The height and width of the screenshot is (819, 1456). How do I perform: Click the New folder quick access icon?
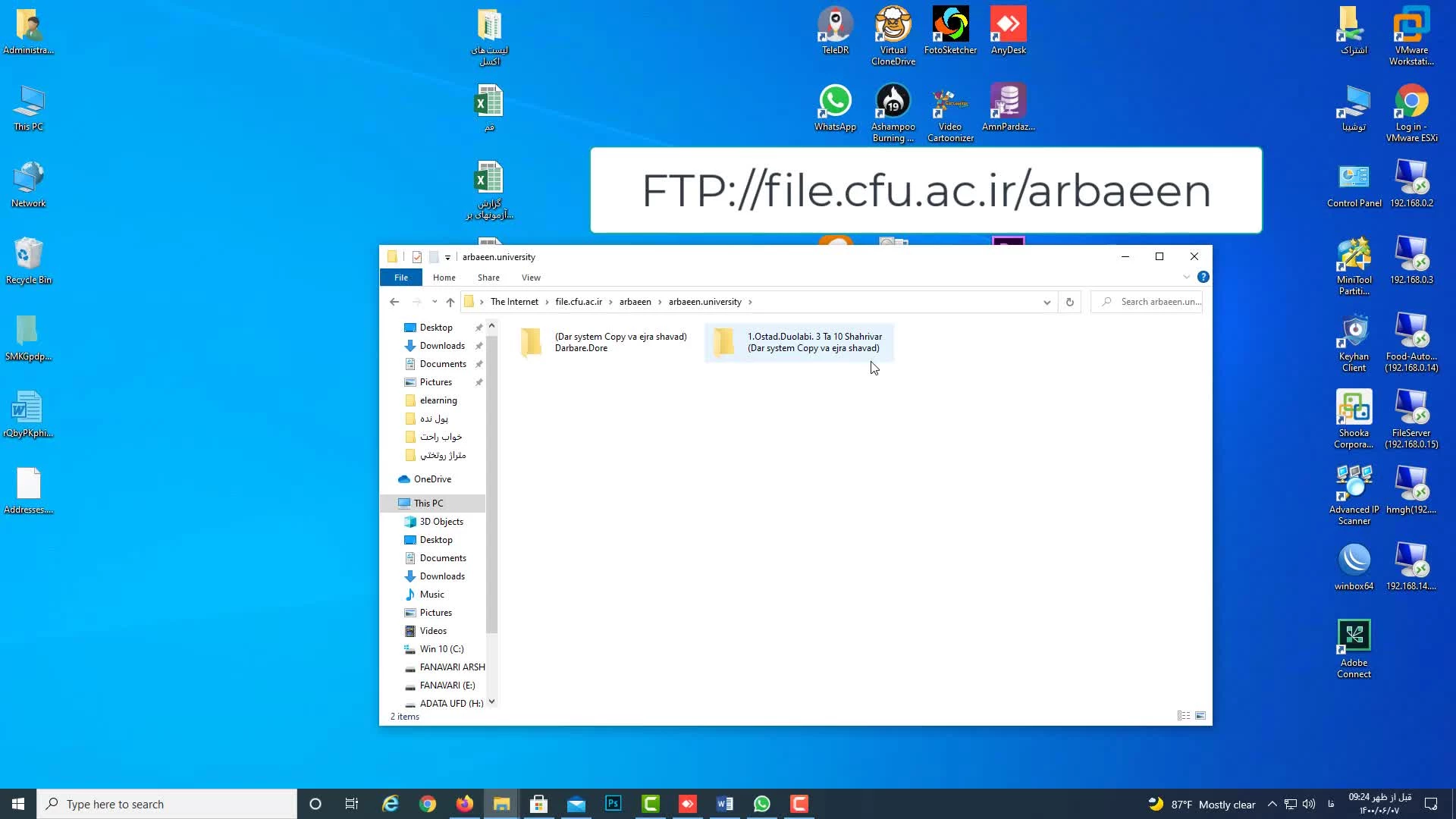click(434, 257)
